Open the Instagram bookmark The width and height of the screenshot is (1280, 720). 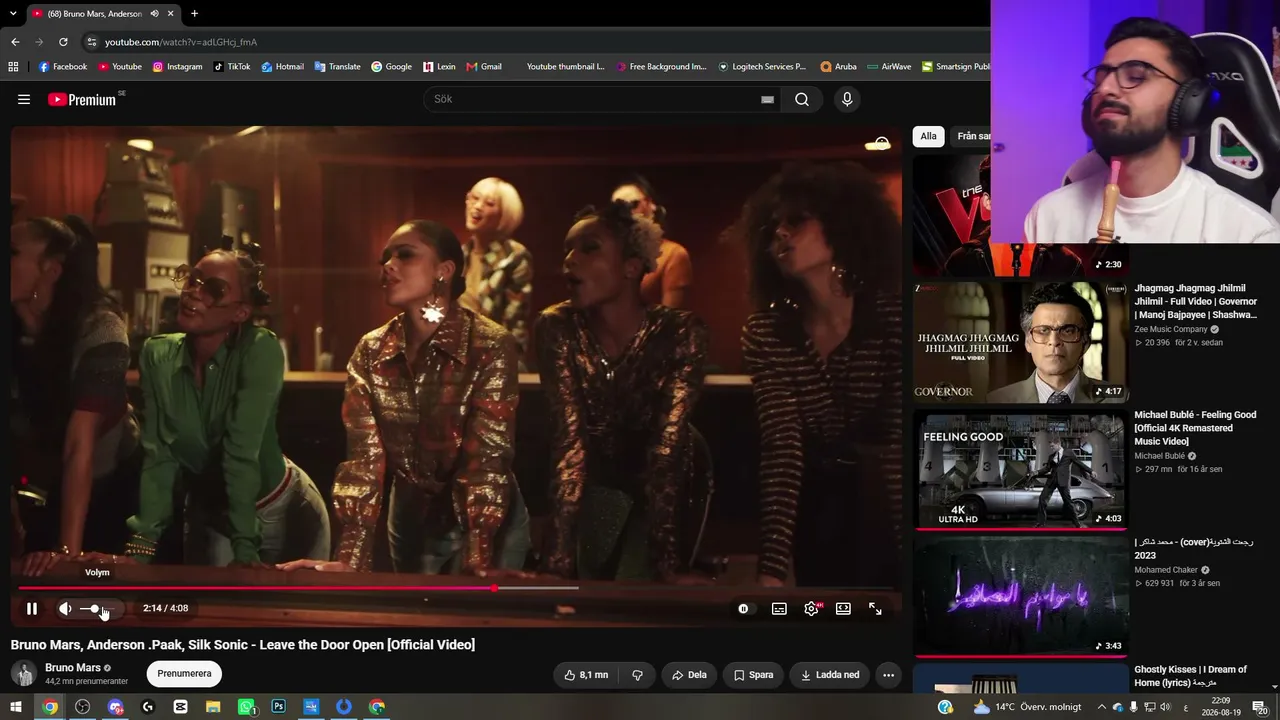[177, 67]
